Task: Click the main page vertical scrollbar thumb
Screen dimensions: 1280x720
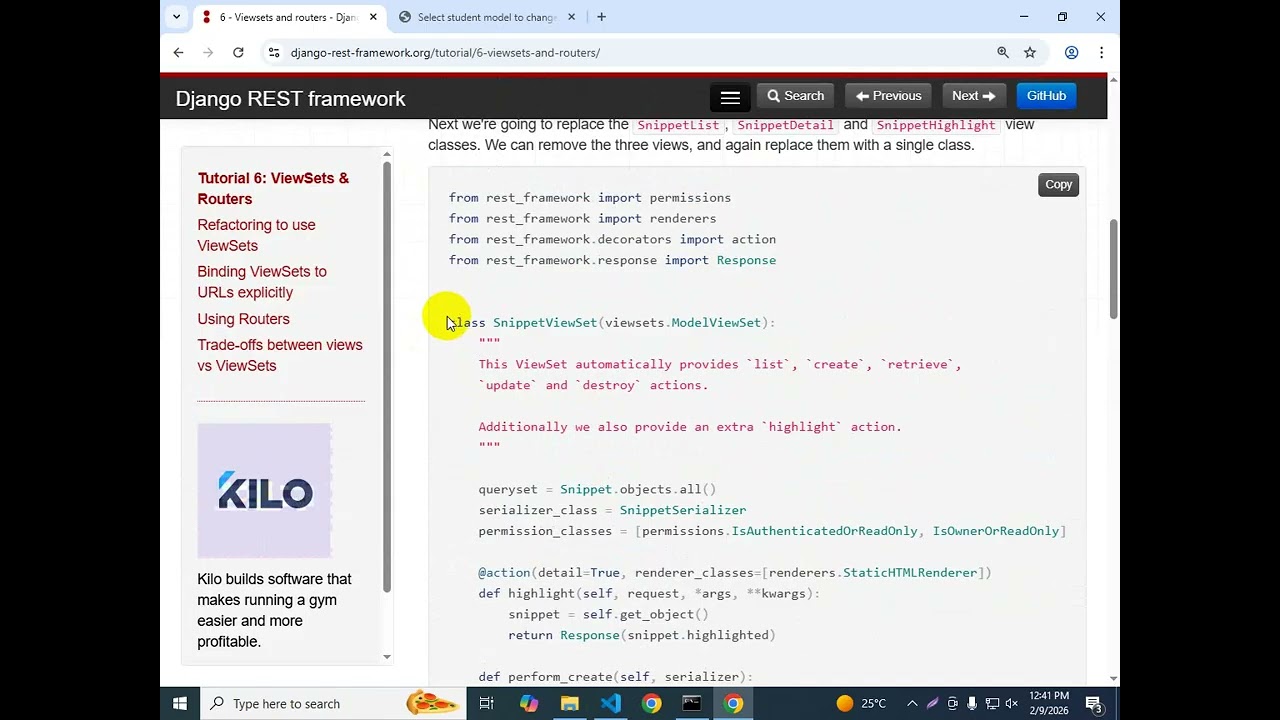Action: pyautogui.click(x=1113, y=269)
